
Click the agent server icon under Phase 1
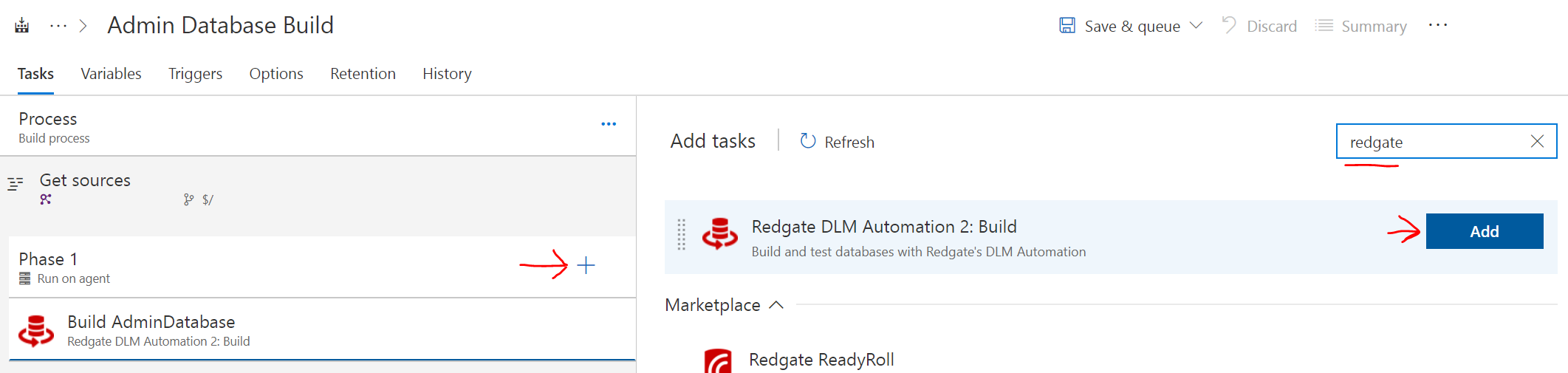[25, 278]
